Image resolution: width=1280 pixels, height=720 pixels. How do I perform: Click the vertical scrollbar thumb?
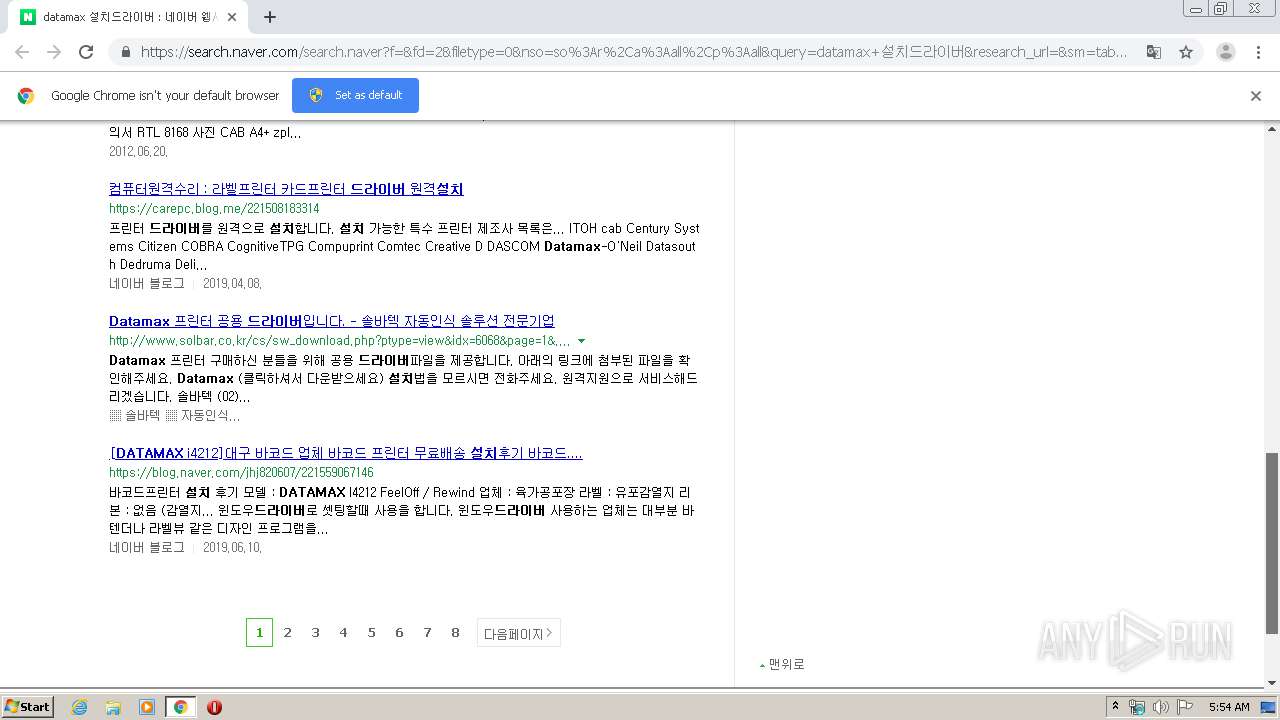(1272, 543)
